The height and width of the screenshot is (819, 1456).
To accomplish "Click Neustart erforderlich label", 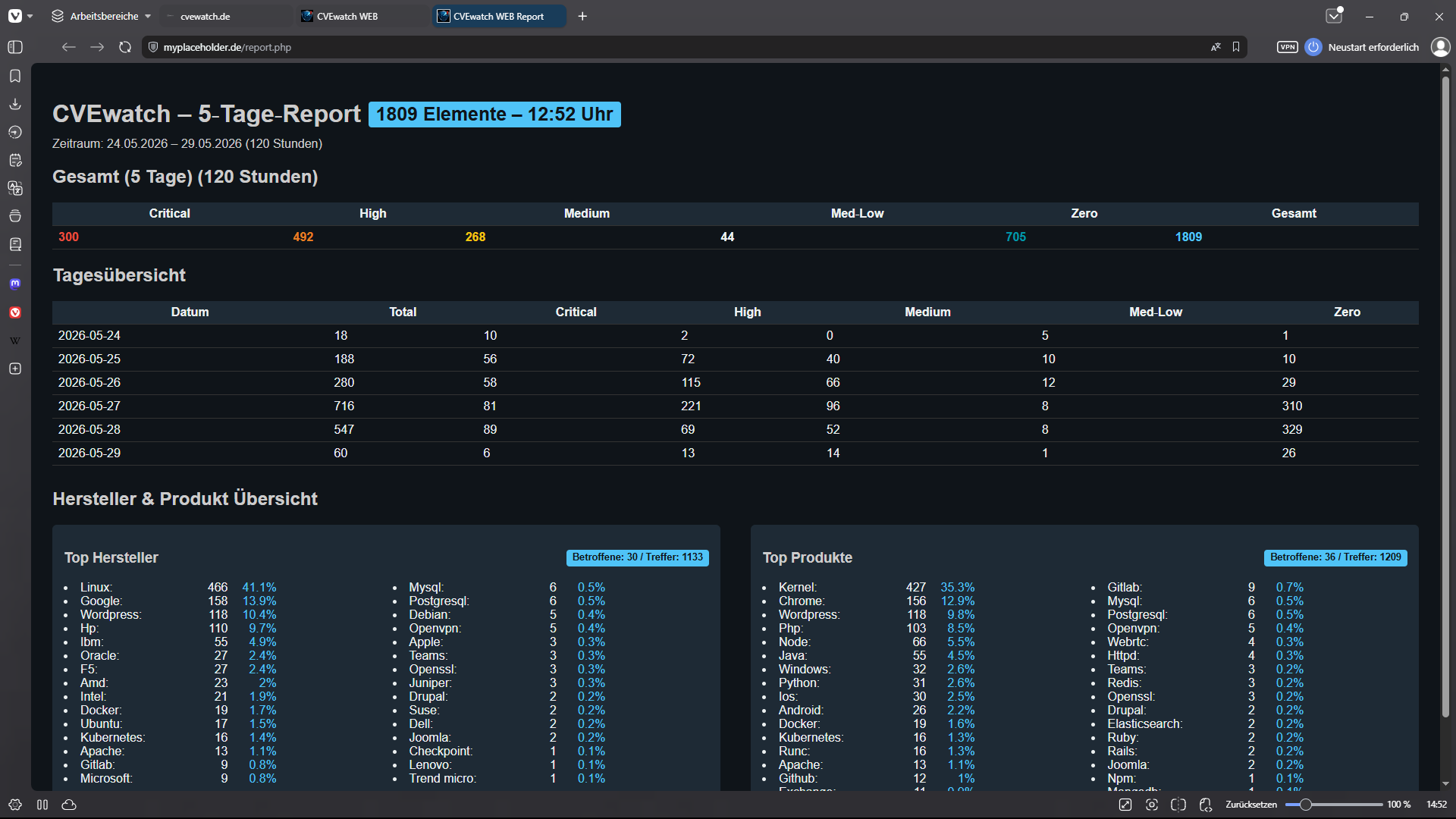I will [1373, 47].
